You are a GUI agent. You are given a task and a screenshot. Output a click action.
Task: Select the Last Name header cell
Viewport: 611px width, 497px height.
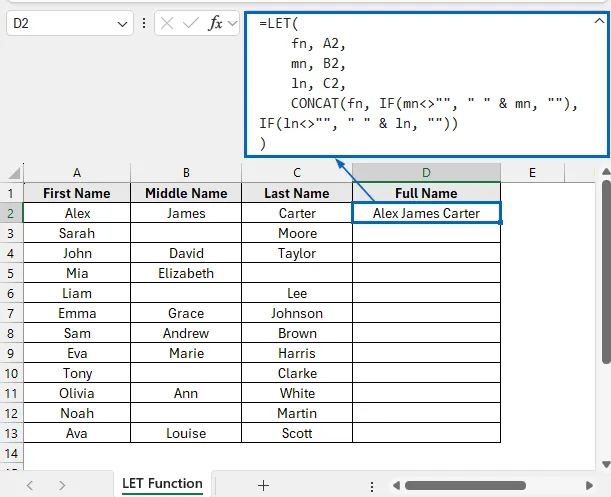(x=297, y=193)
